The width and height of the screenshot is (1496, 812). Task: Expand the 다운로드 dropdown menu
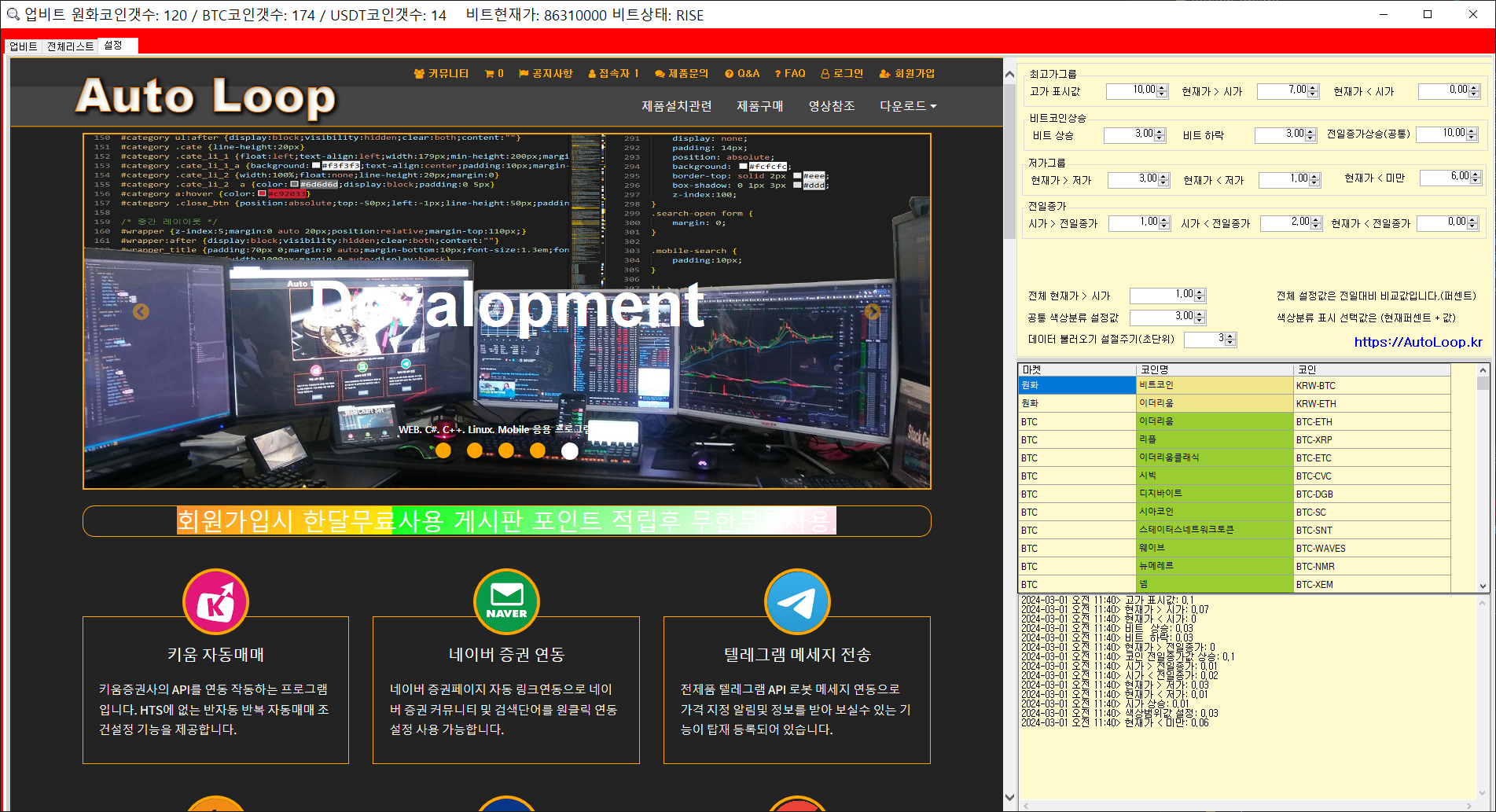[908, 106]
